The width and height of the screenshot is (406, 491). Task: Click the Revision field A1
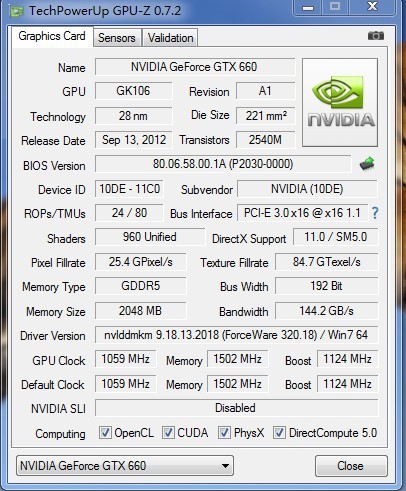(266, 91)
